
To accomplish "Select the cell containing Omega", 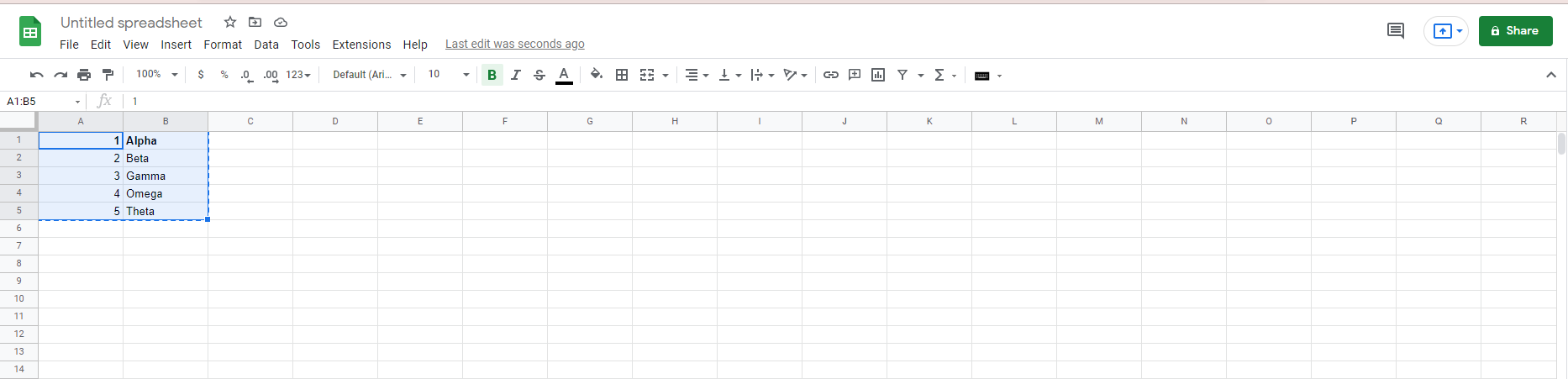I will point(166,193).
